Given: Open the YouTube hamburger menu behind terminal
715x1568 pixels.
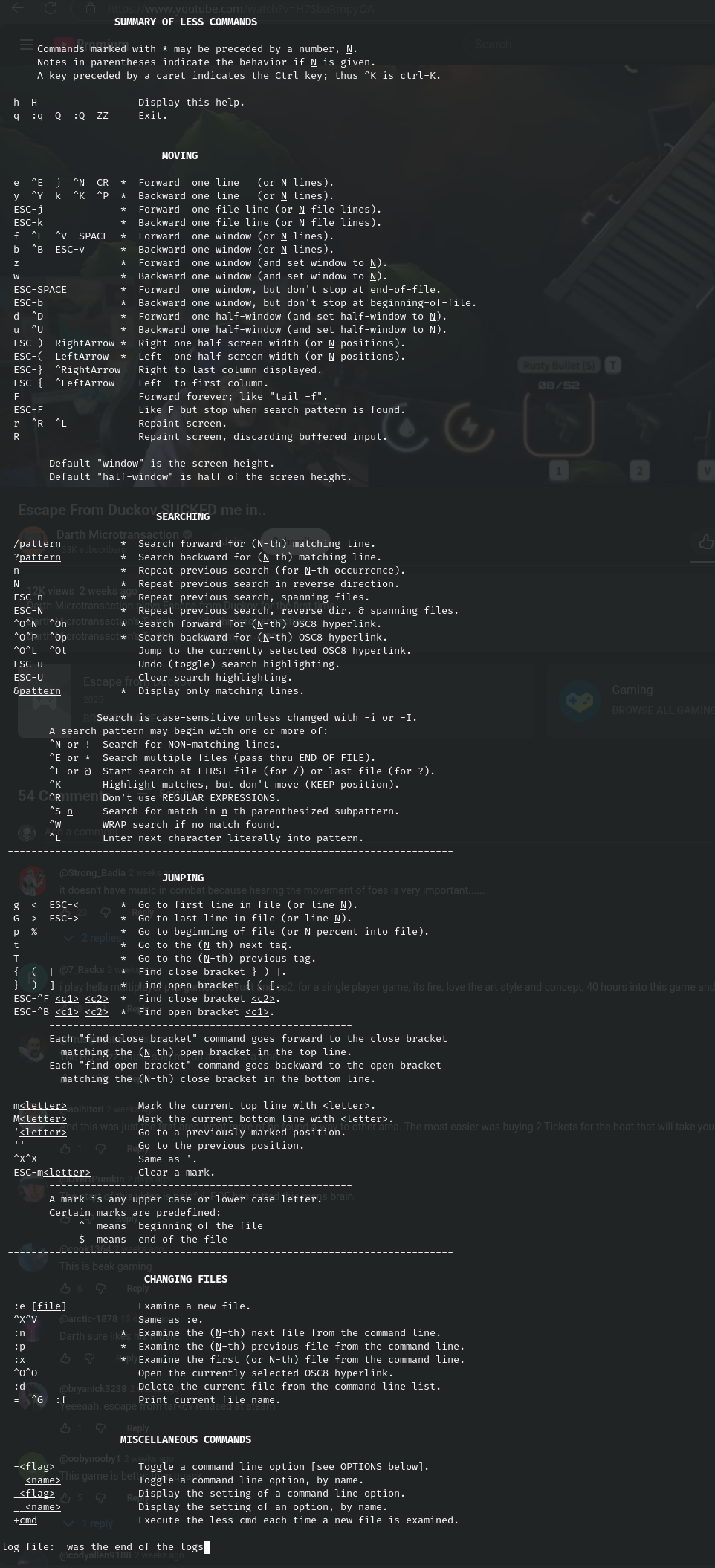Looking at the screenshot, I should pyautogui.click(x=27, y=45).
